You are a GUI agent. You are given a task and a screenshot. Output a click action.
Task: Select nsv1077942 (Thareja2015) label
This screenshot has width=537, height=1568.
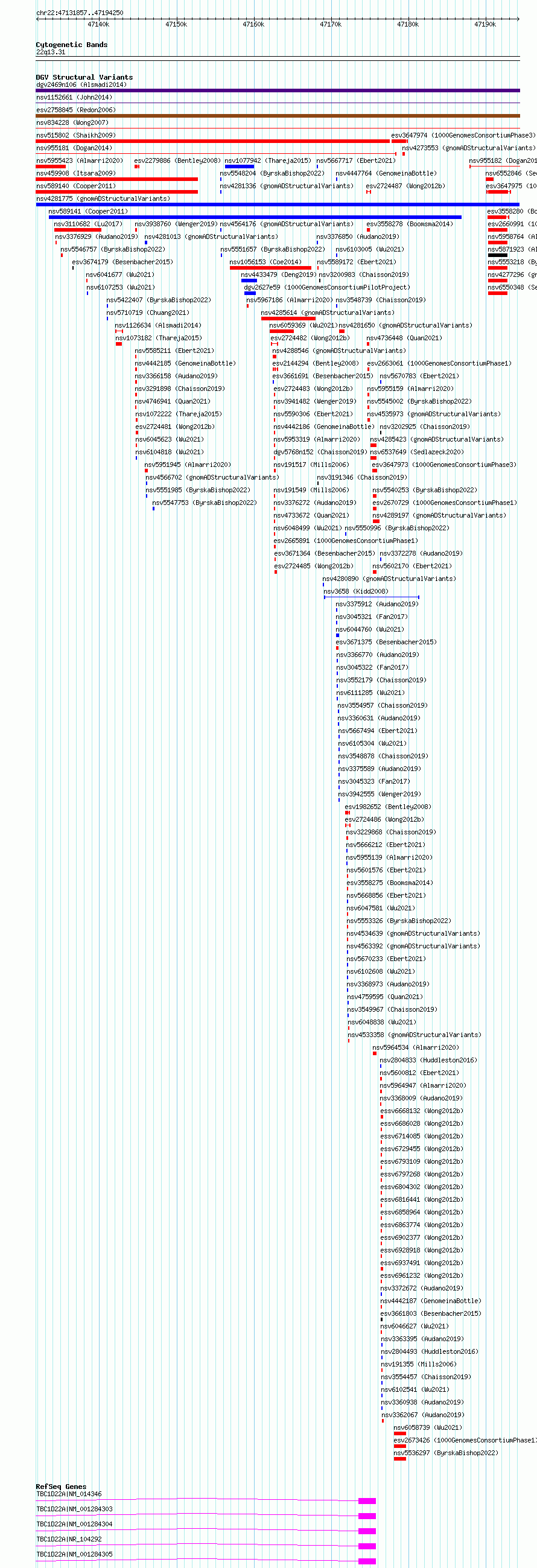tap(268, 161)
